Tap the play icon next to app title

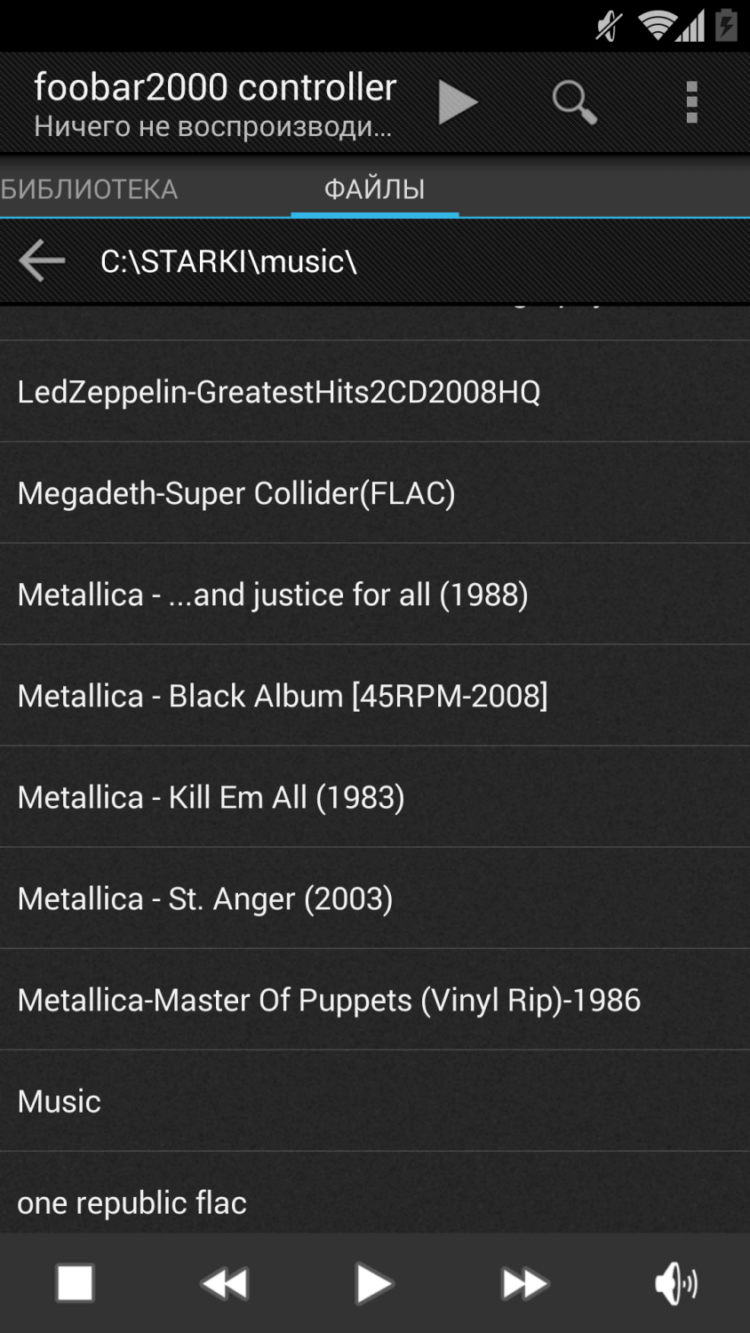[x=458, y=101]
